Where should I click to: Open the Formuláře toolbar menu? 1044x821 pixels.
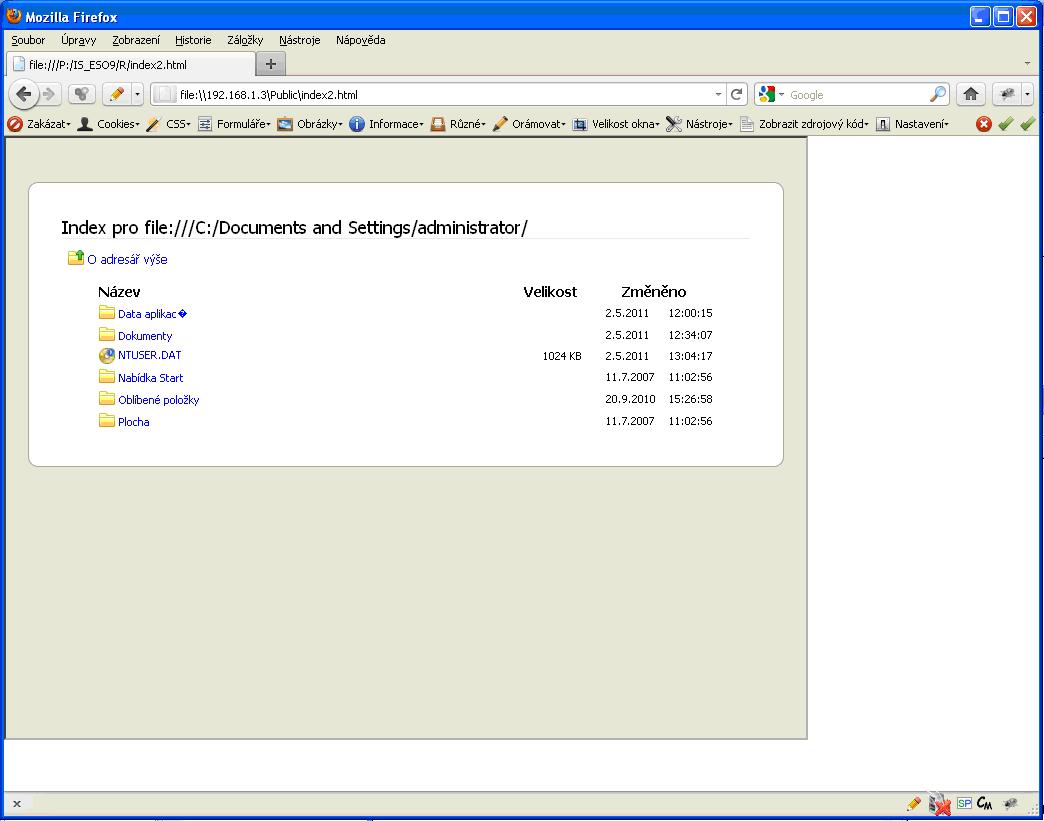pyautogui.click(x=234, y=124)
